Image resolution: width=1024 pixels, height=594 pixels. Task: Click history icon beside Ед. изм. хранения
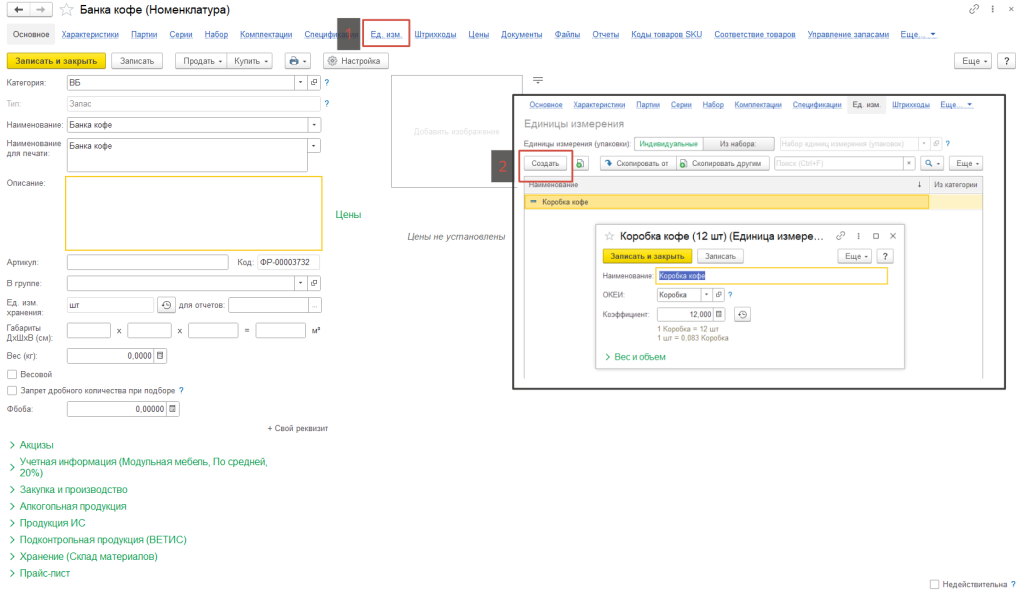(166, 305)
